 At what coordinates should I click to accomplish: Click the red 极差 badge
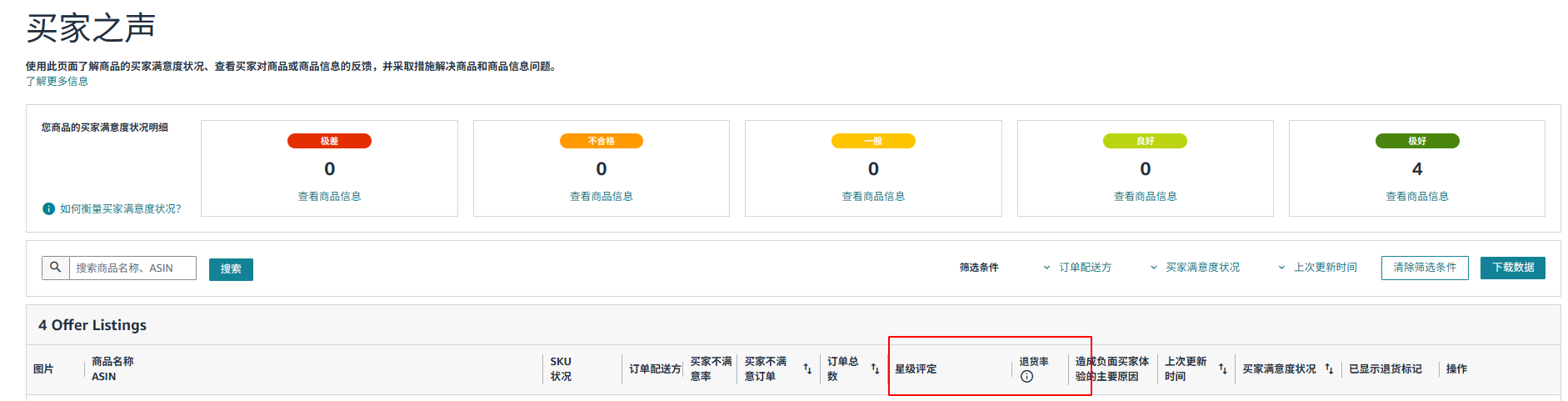coord(330,141)
